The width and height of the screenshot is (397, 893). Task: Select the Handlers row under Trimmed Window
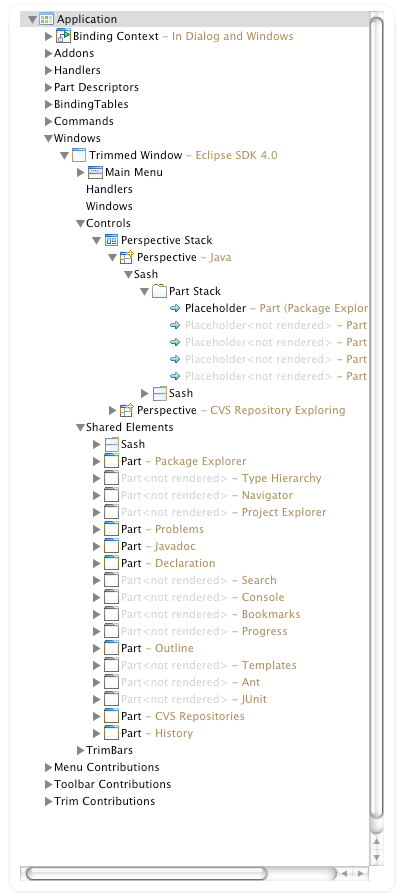click(109, 189)
